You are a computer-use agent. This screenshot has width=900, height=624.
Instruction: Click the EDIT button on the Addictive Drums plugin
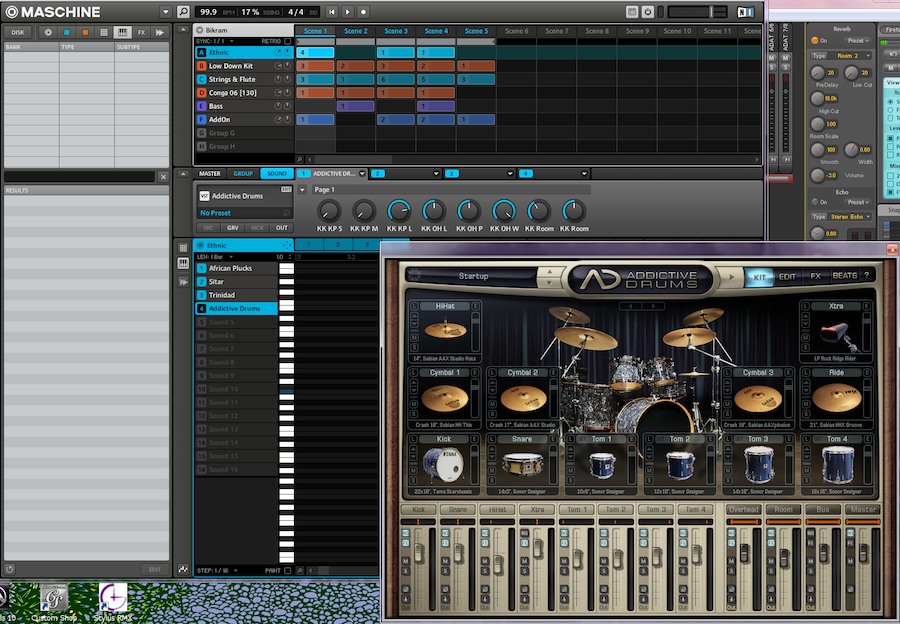coord(286,189)
